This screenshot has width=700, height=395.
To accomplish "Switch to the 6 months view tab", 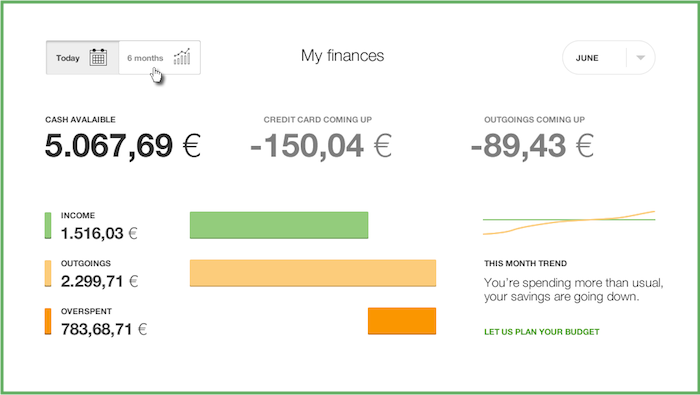I will point(159,58).
